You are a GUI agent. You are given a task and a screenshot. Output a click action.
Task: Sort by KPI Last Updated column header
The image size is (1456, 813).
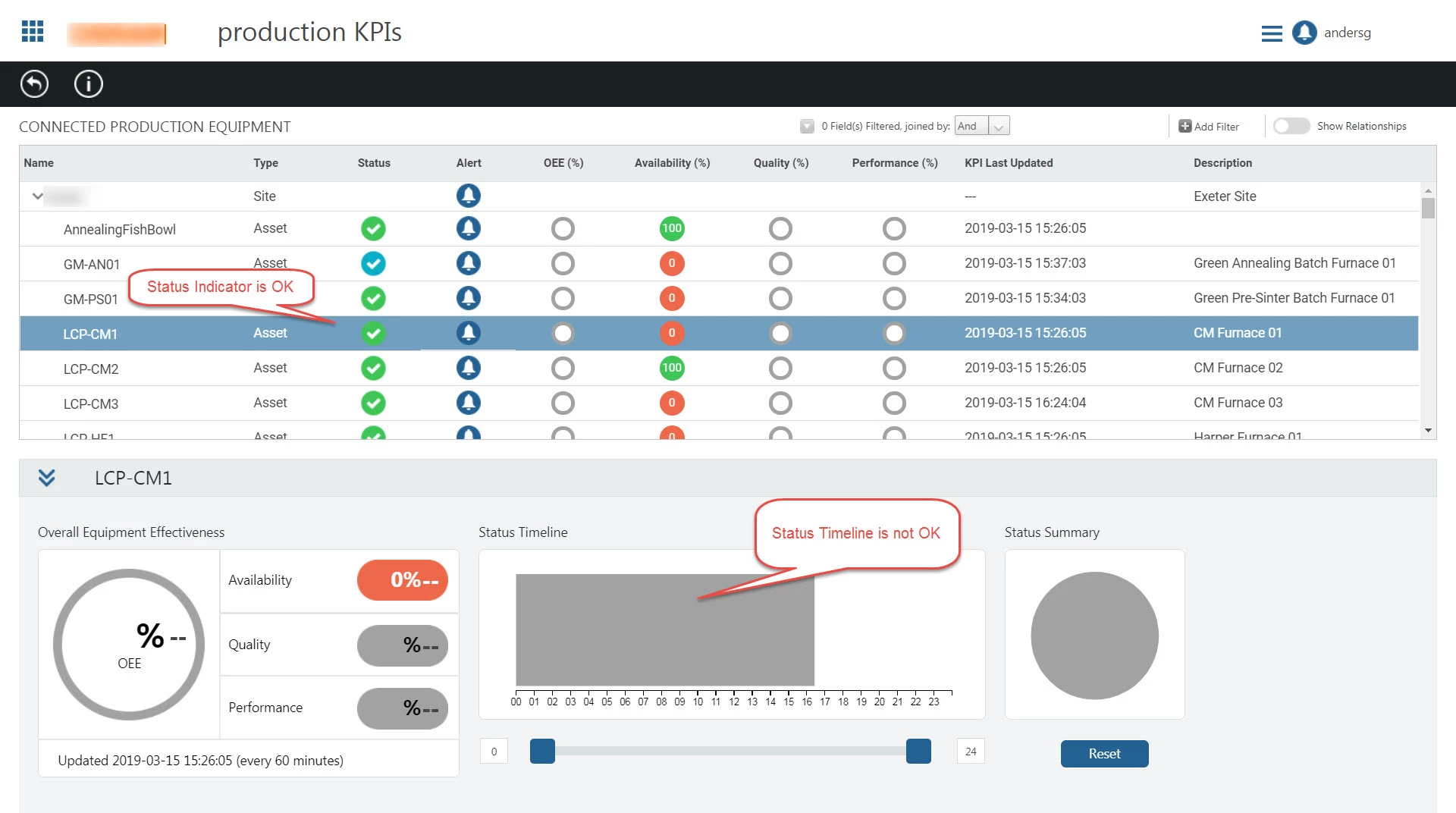tap(1009, 163)
